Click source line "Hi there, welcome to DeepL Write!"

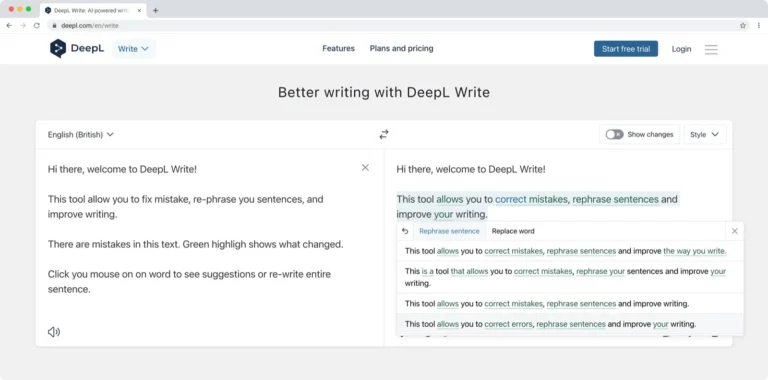coord(122,169)
